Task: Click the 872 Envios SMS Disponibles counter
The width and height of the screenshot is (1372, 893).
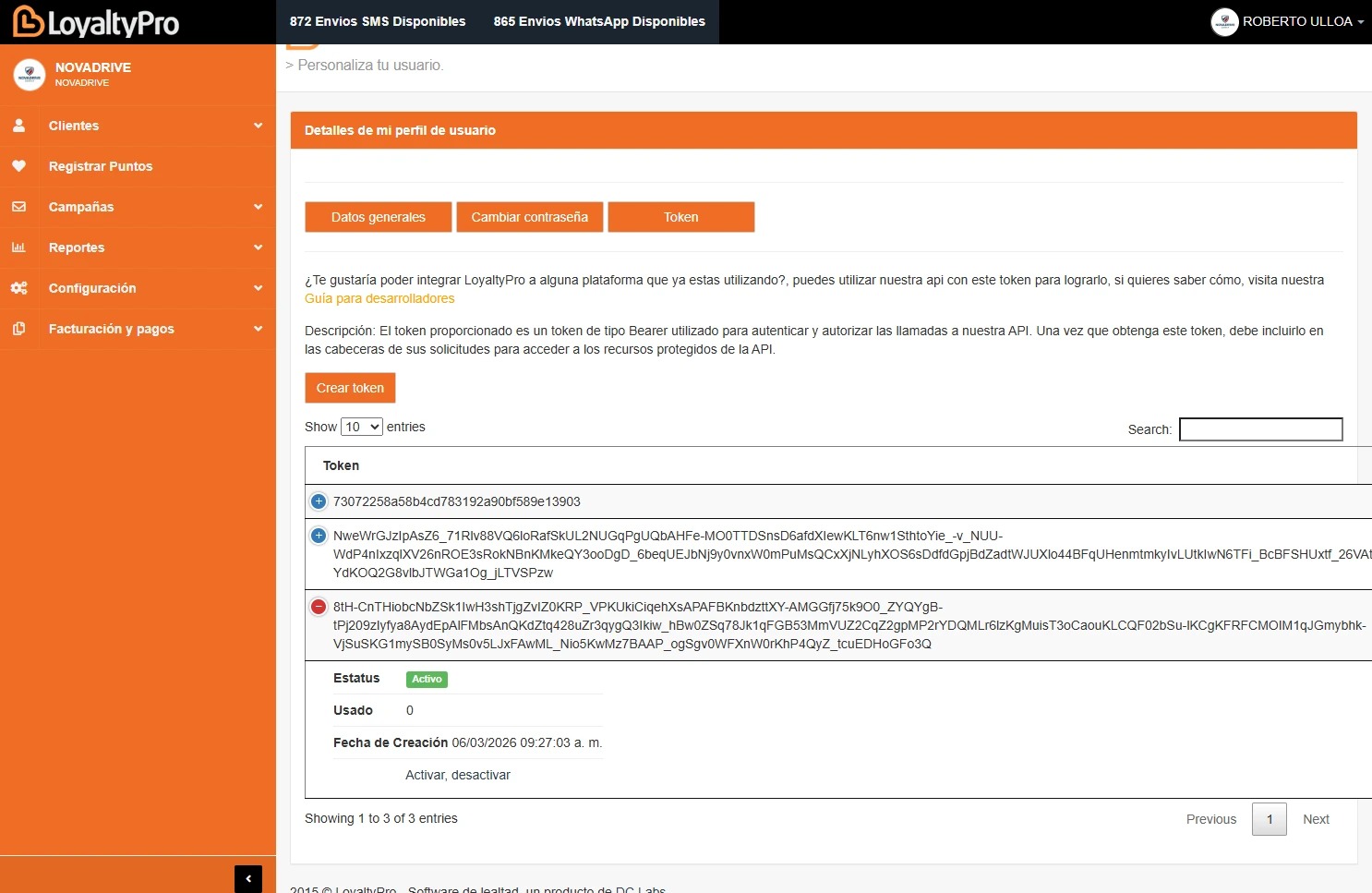Action: (378, 21)
